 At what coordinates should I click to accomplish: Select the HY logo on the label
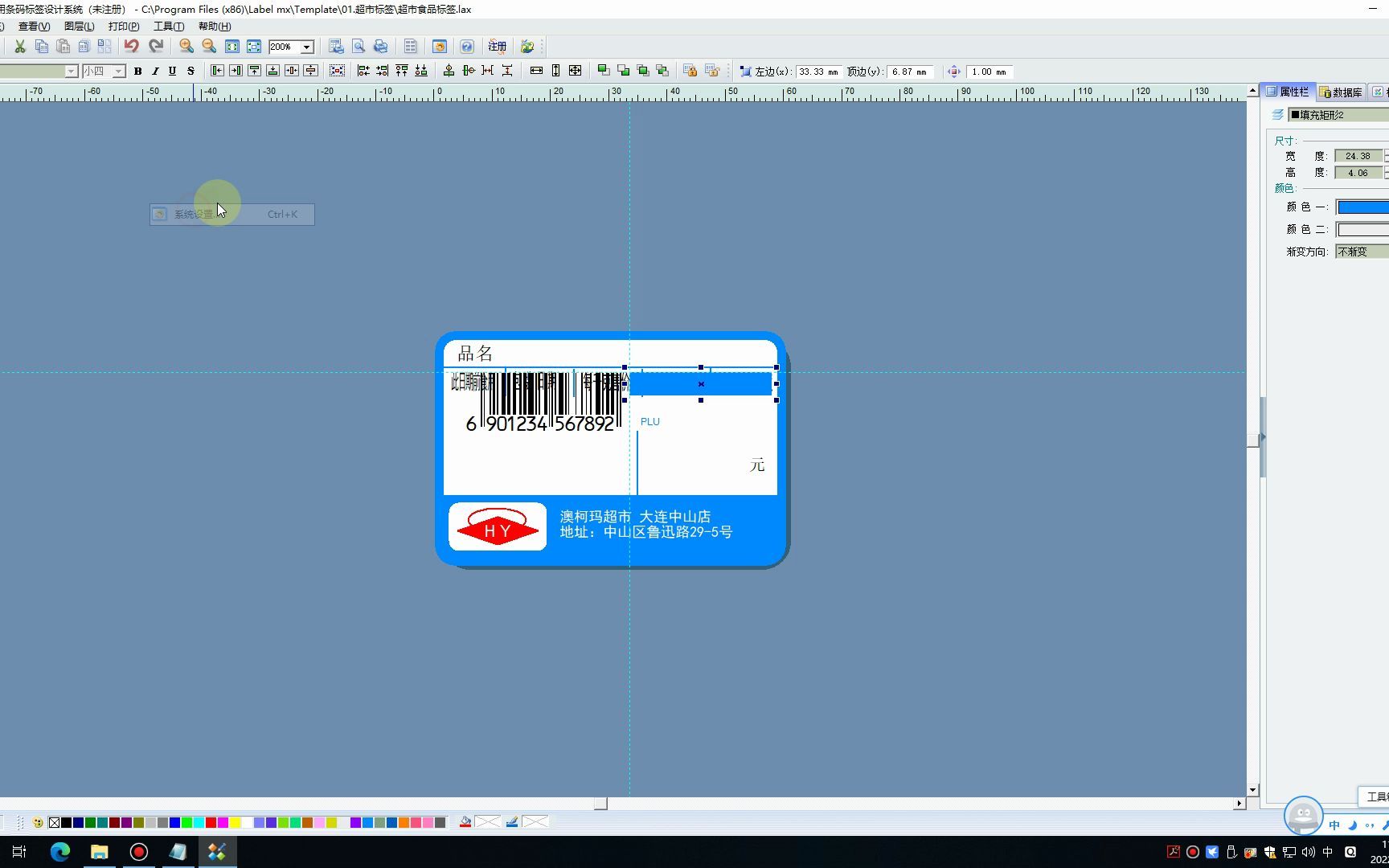498,526
